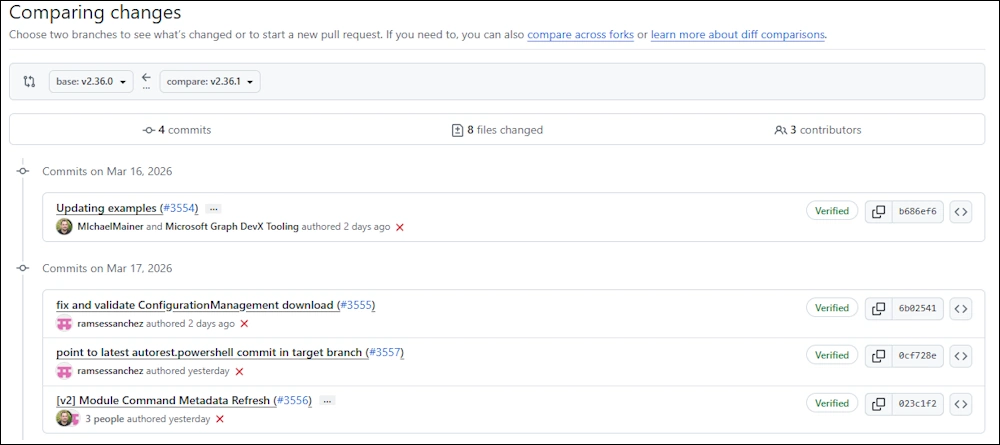Image resolution: width=1000 pixels, height=445 pixels.
Task: Copy full SHA for commit 0cf728e
Action: (x=878, y=355)
